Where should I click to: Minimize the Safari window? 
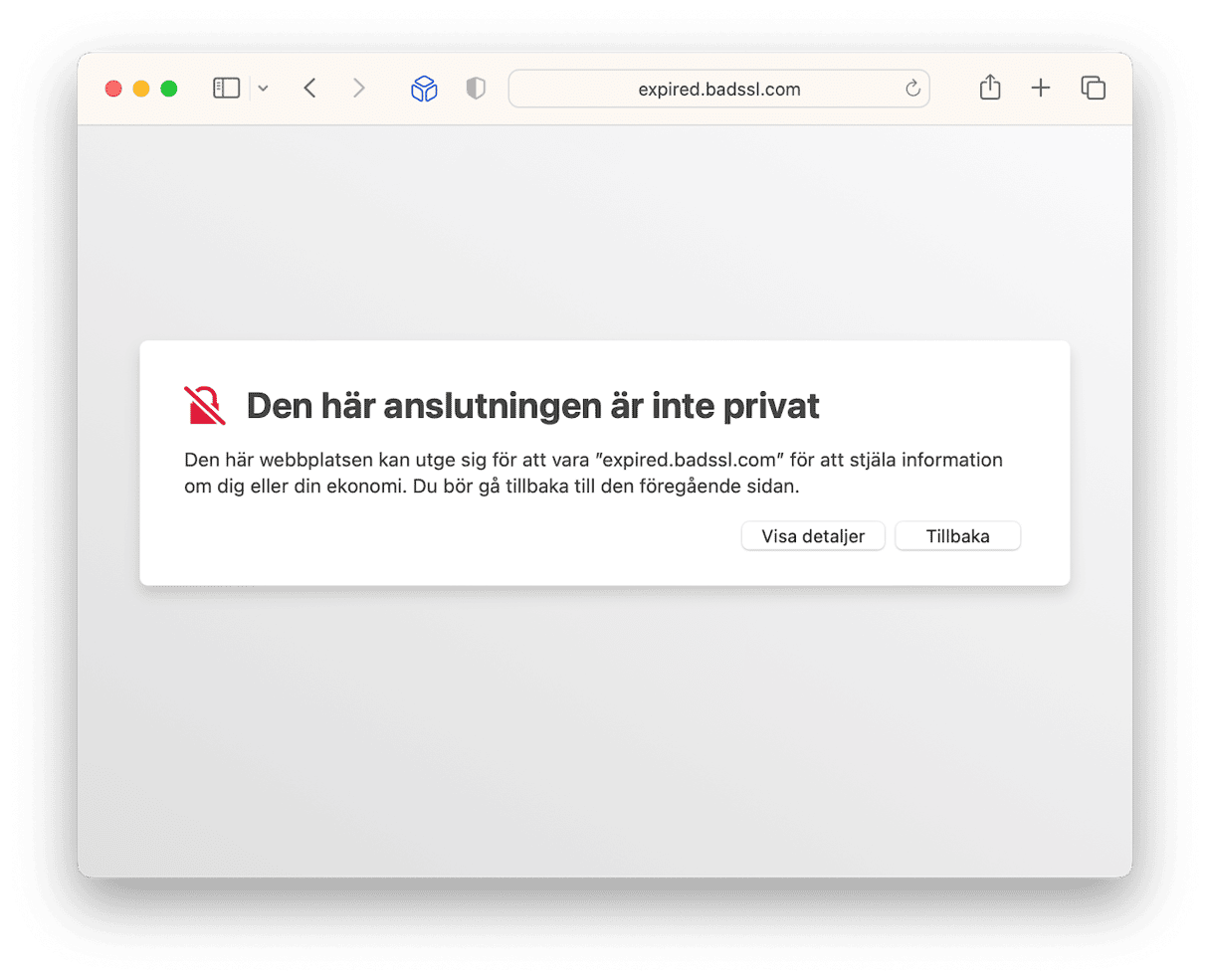pyautogui.click(x=141, y=89)
